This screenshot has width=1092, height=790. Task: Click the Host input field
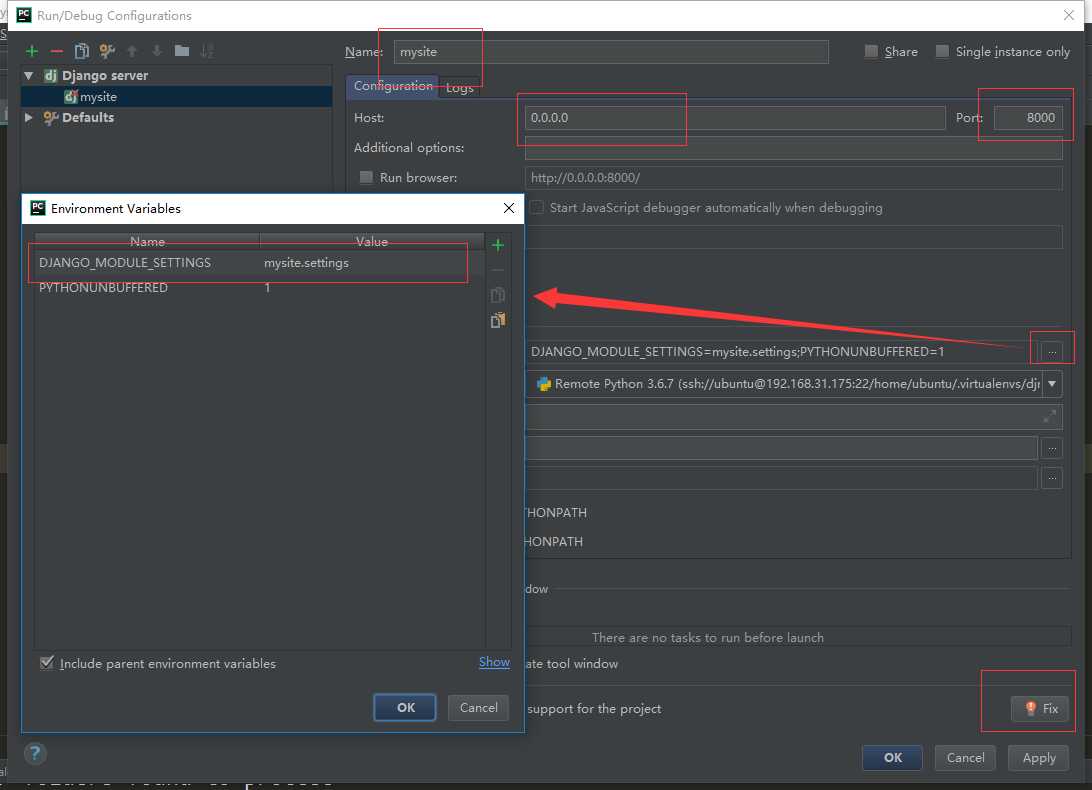(x=735, y=118)
